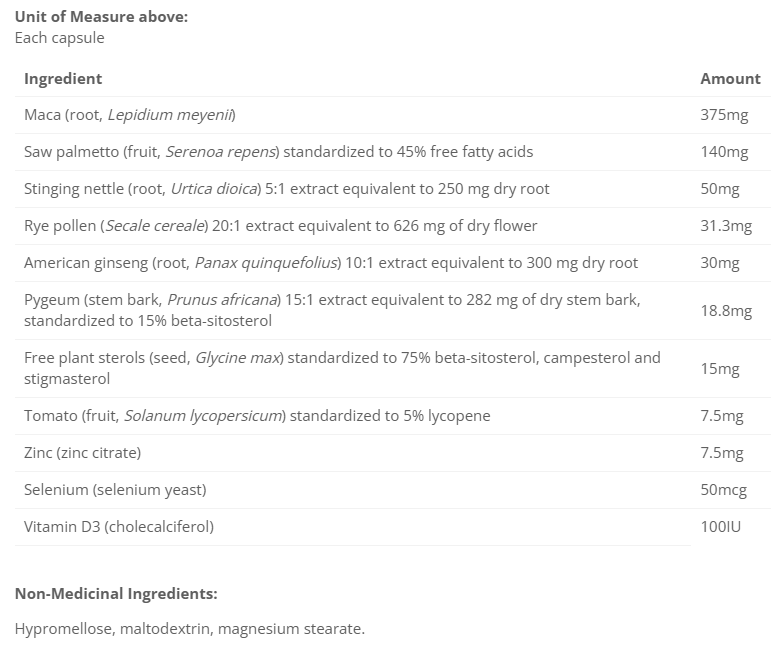Select the Tomato lycopene ingredient row

(x=257, y=415)
